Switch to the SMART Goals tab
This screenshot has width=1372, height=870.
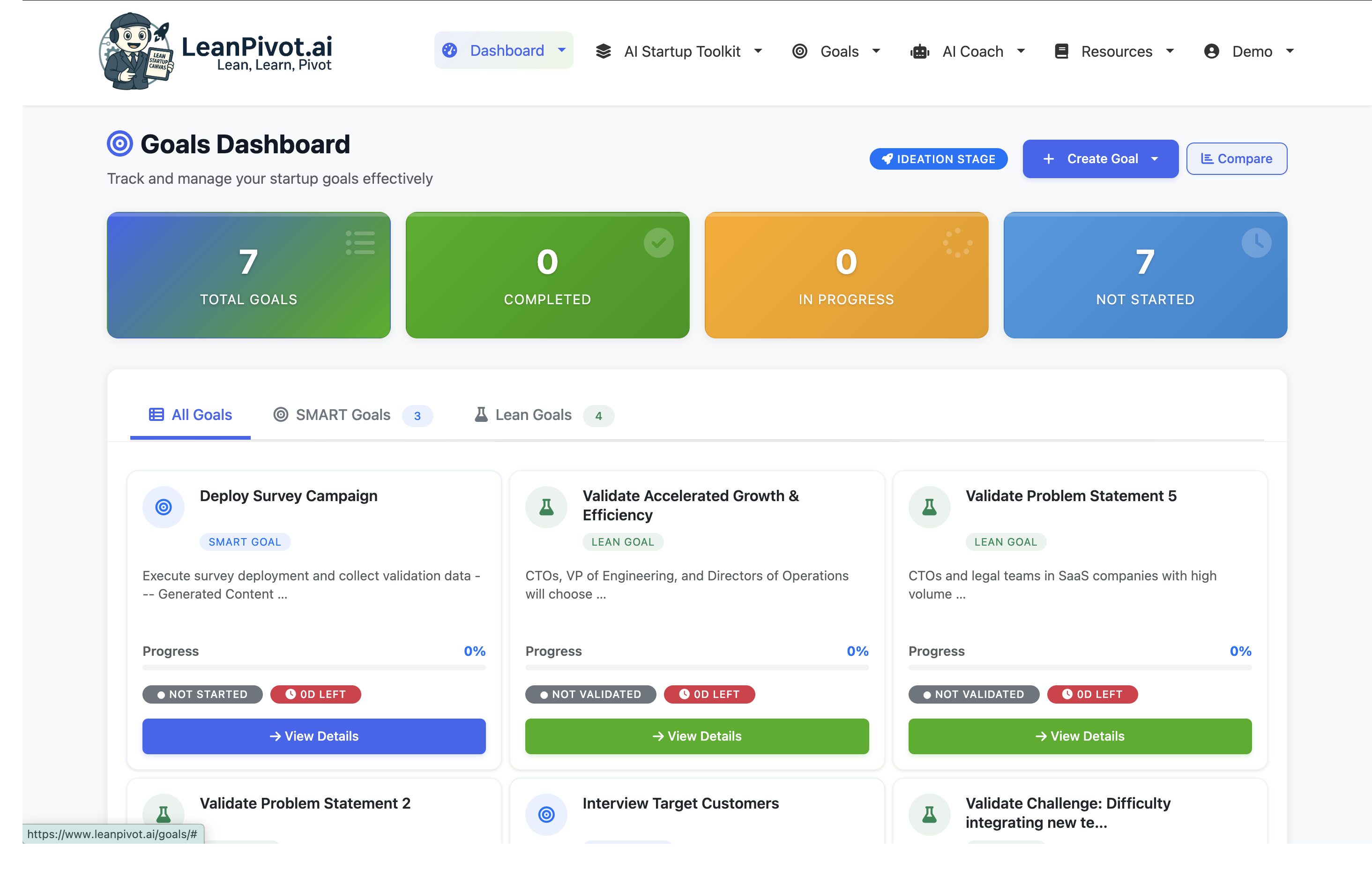pos(343,415)
